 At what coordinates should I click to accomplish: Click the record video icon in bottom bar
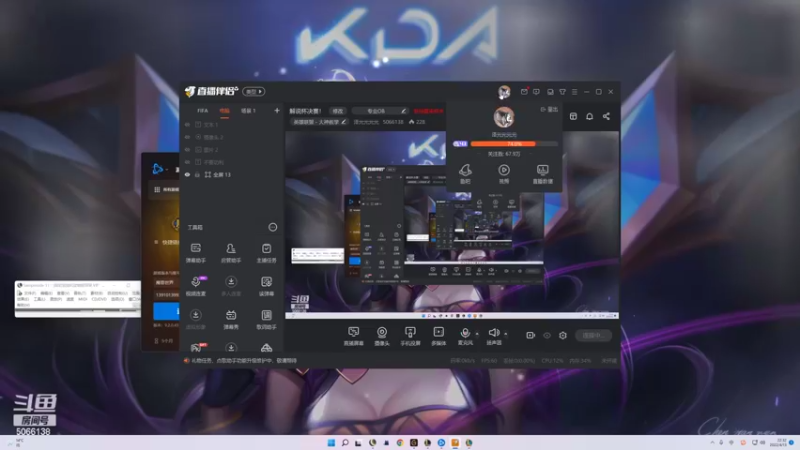tap(531, 335)
